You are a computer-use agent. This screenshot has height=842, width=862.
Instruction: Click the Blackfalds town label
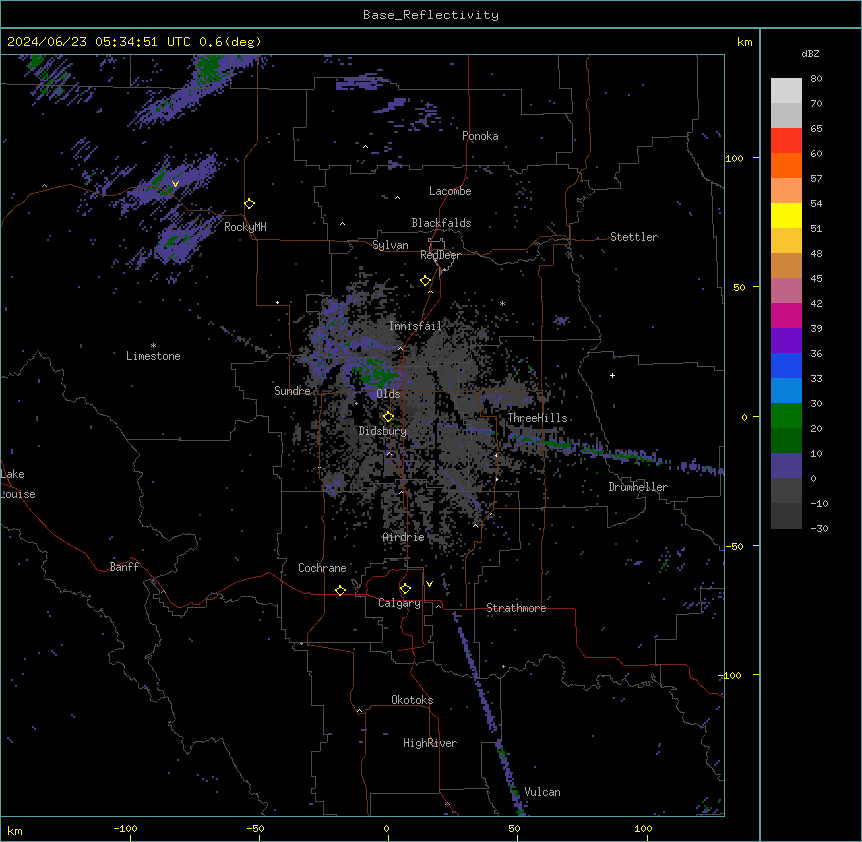pyautogui.click(x=441, y=223)
